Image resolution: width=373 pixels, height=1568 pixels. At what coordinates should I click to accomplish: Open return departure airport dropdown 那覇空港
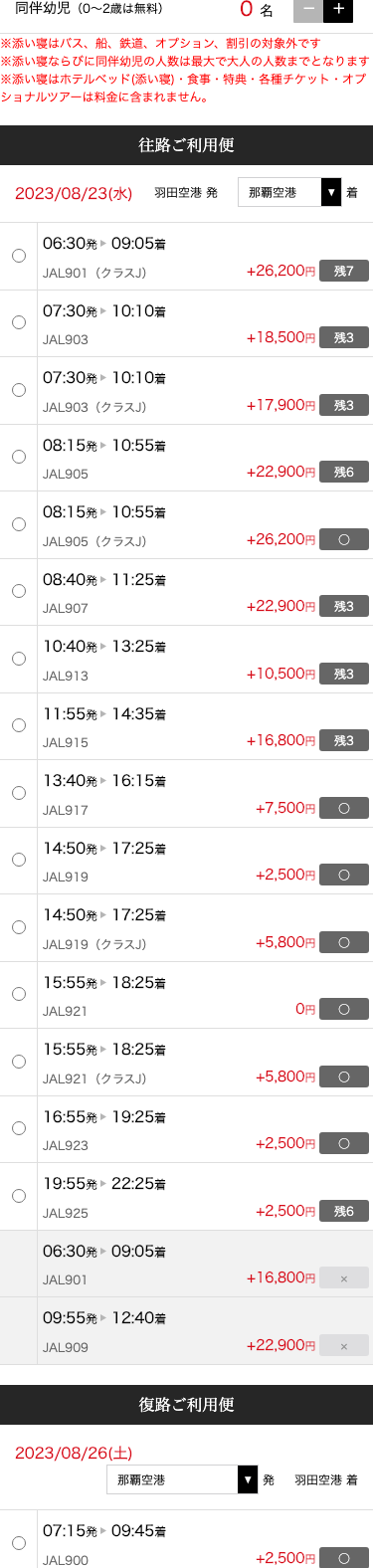(182, 1479)
